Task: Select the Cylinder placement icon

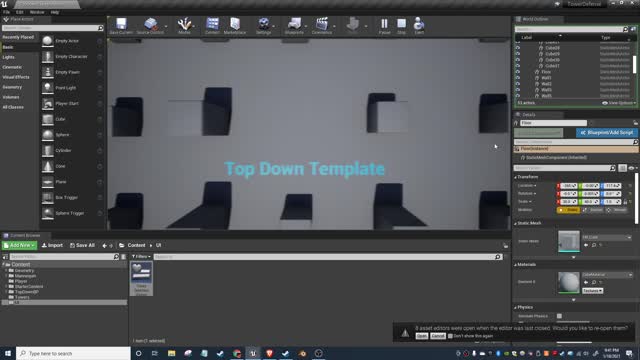Action: [47, 151]
